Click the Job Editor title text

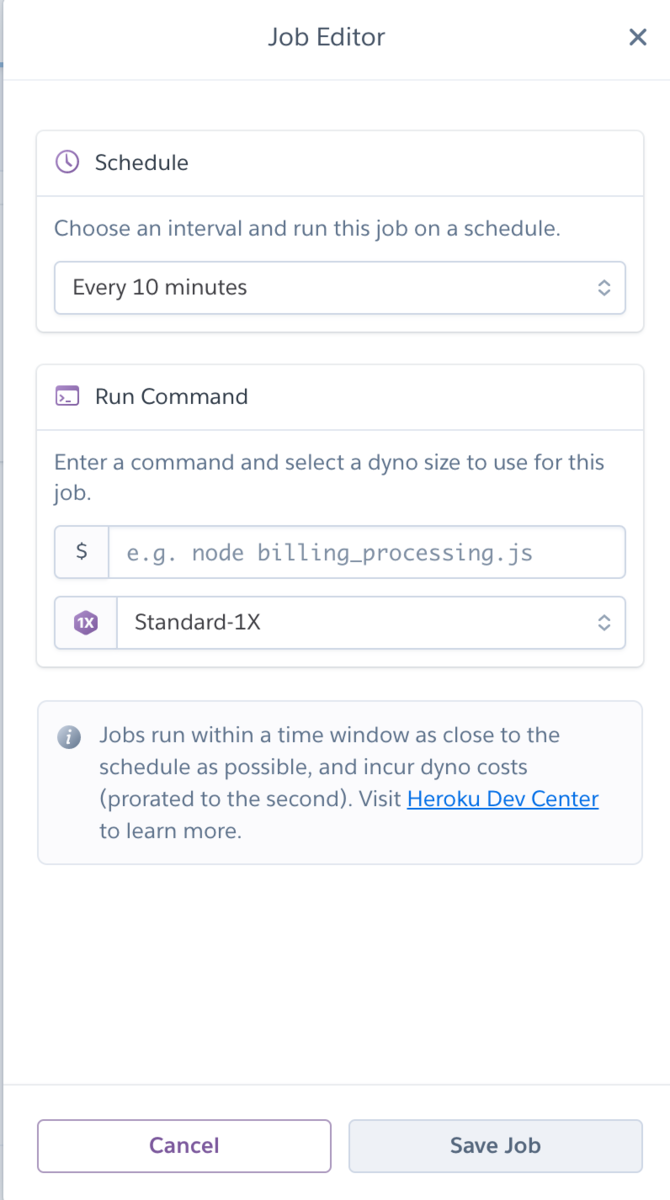pyautogui.click(x=326, y=38)
